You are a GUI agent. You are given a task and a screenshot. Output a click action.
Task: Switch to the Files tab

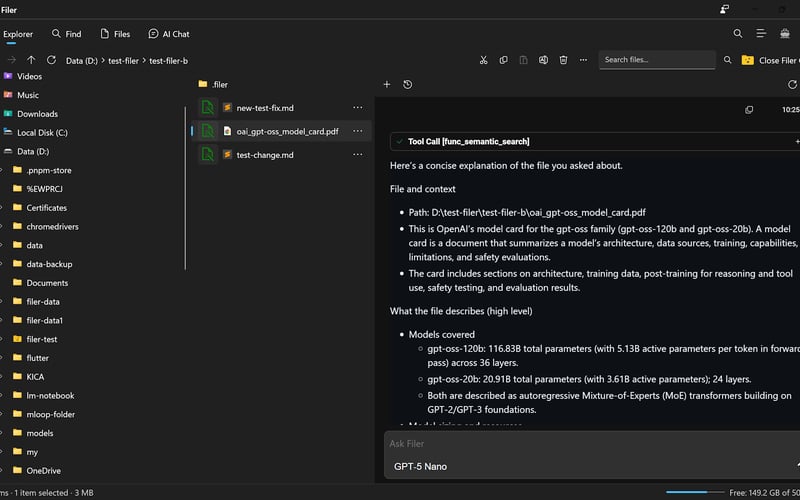click(x=115, y=34)
